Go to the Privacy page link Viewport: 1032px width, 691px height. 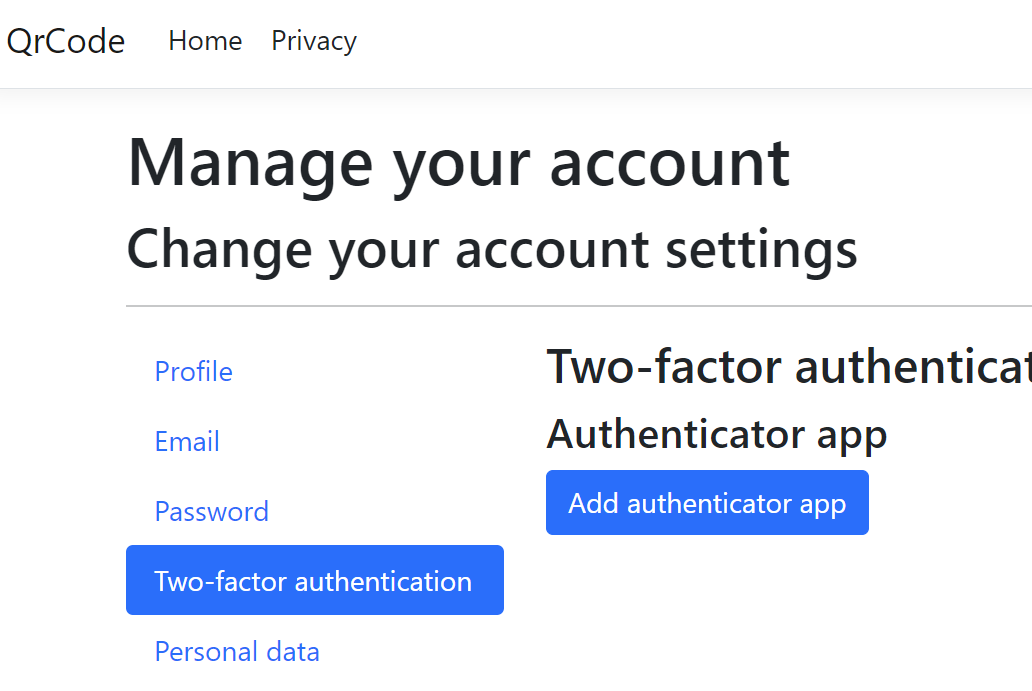pyautogui.click(x=314, y=41)
